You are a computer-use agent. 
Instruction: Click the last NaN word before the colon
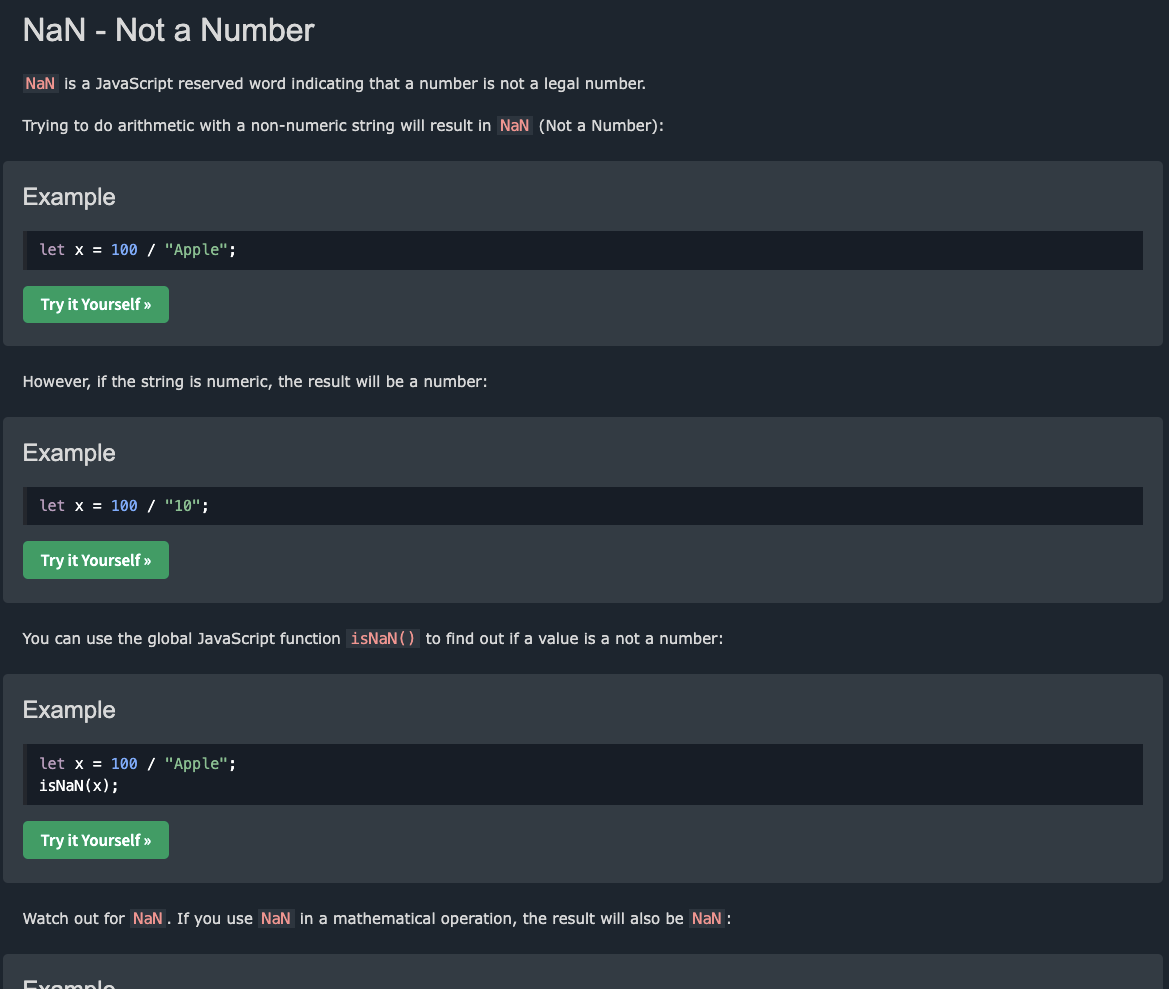click(x=707, y=918)
